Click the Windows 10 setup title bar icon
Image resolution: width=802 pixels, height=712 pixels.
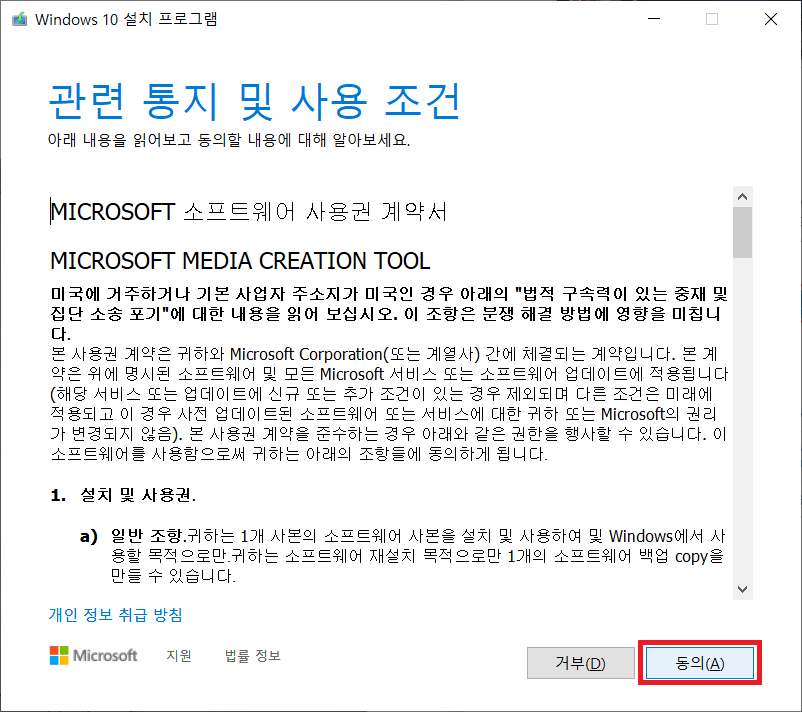coord(19,19)
